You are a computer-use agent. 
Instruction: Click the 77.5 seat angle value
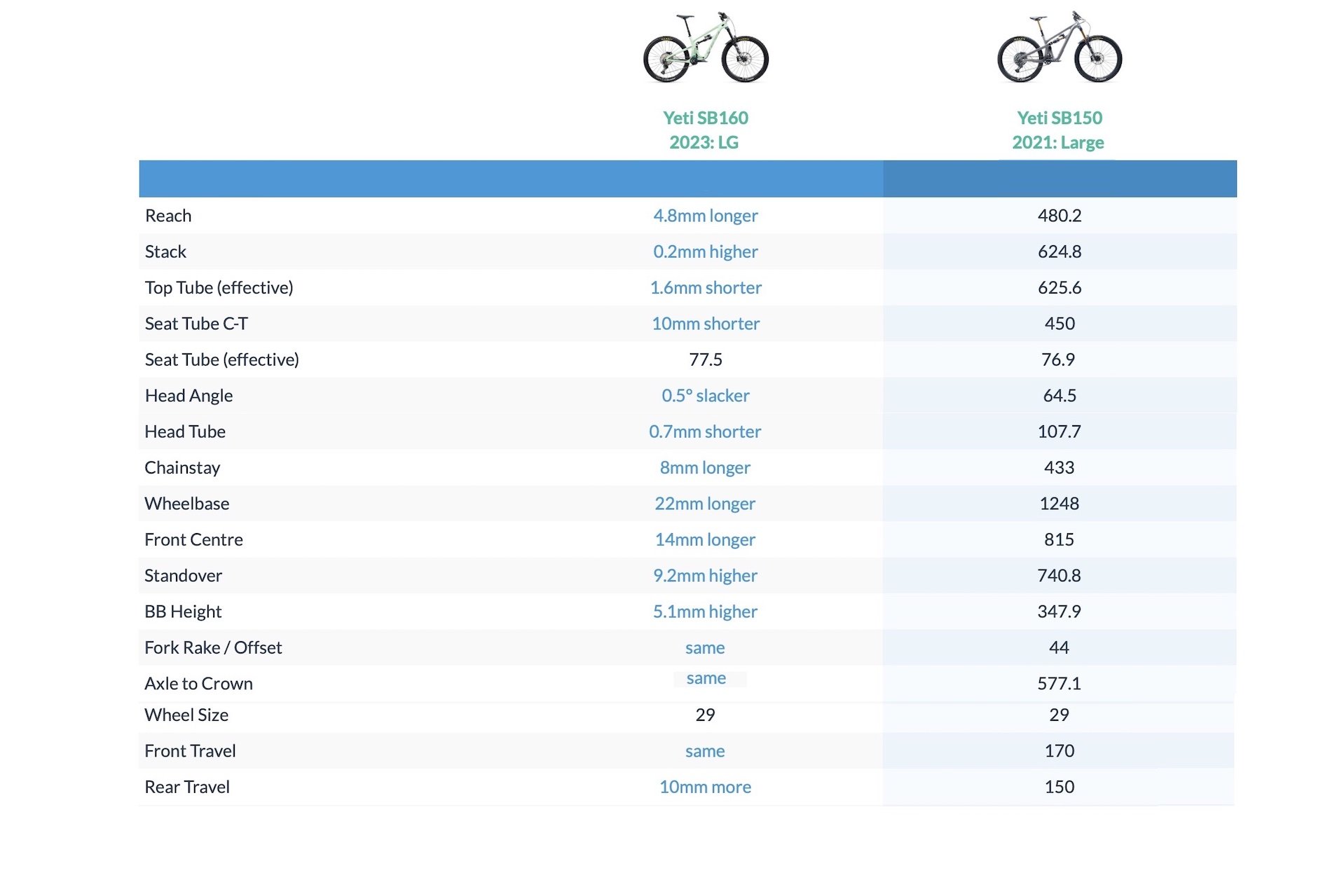pos(706,359)
